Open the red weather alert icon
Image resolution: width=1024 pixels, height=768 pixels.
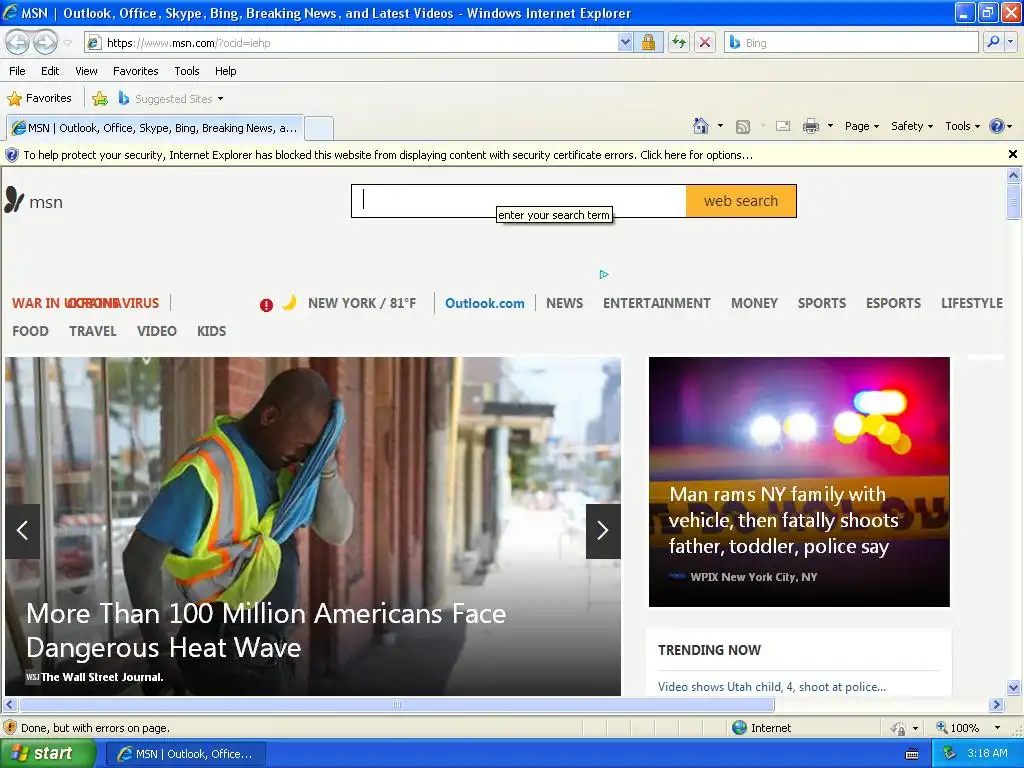click(266, 305)
